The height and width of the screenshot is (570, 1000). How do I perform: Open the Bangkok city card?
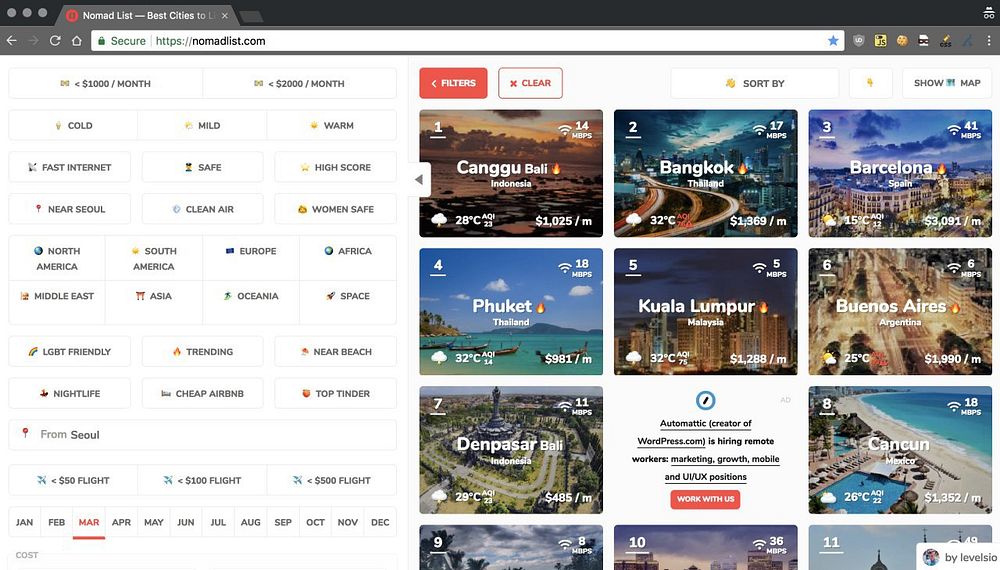tap(705, 173)
